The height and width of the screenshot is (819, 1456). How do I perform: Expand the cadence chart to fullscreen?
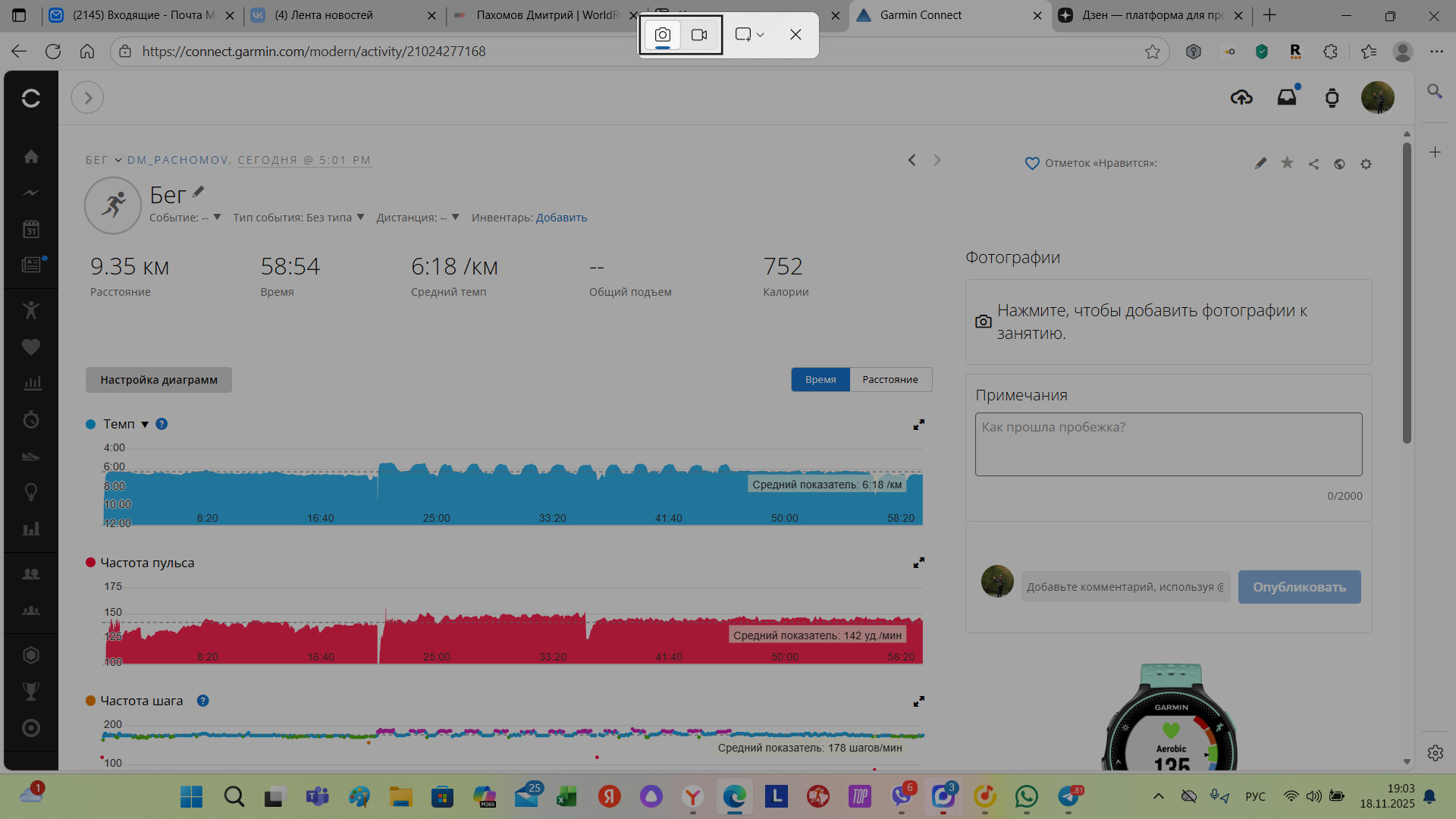coord(918,701)
